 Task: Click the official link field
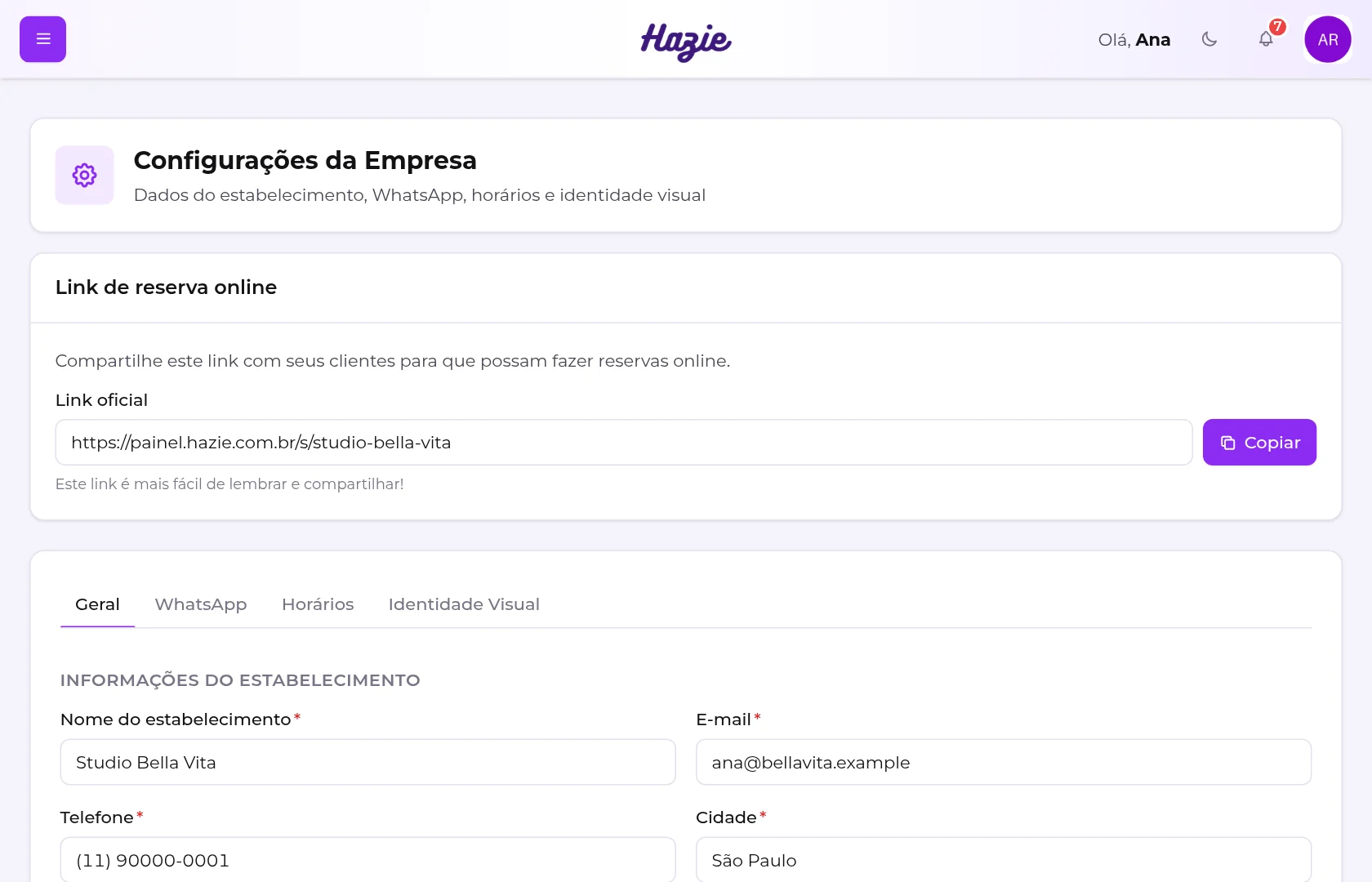tap(624, 443)
